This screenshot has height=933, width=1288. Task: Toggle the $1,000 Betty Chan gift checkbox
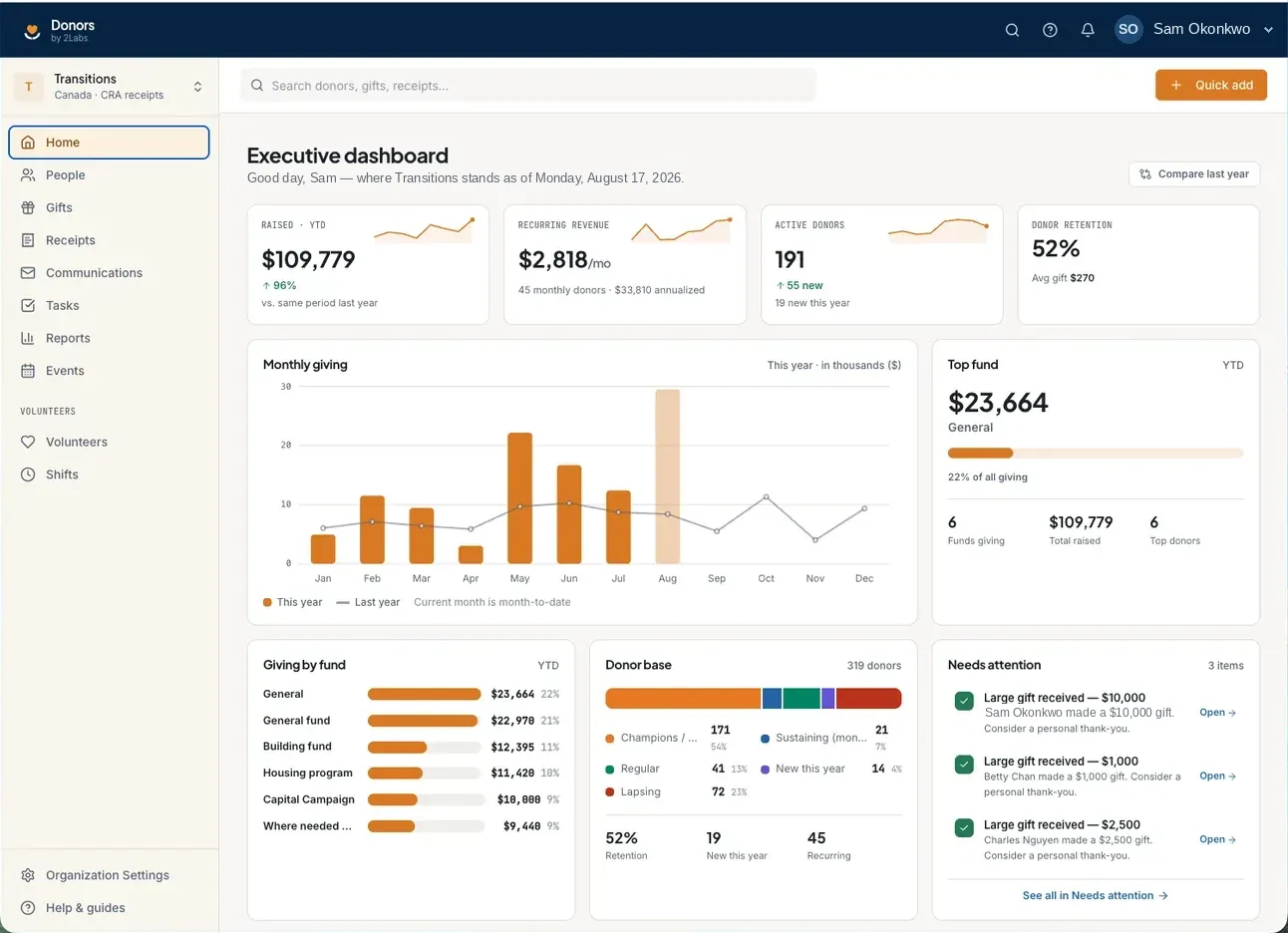pyautogui.click(x=964, y=765)
